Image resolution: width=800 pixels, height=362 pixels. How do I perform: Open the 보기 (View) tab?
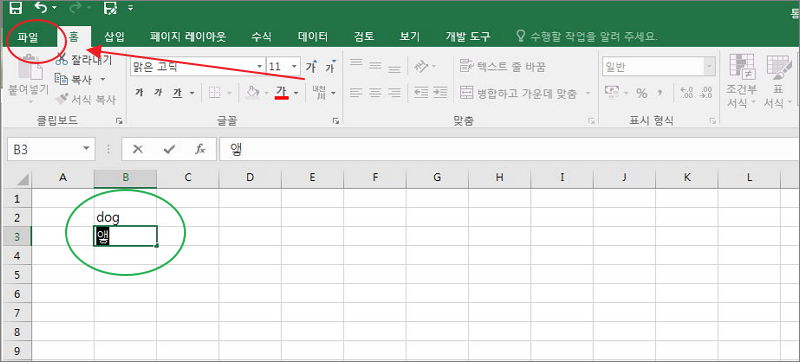[410, 37]
